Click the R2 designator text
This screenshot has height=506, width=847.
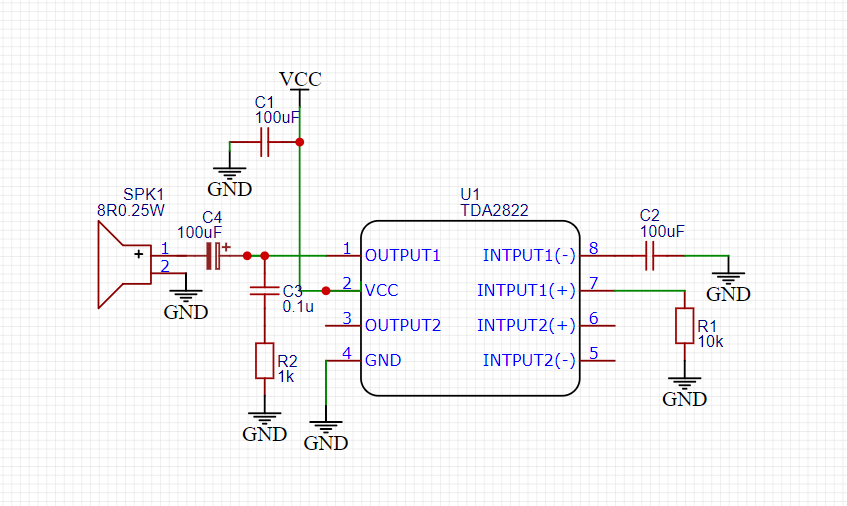click(x=287, y=361)
